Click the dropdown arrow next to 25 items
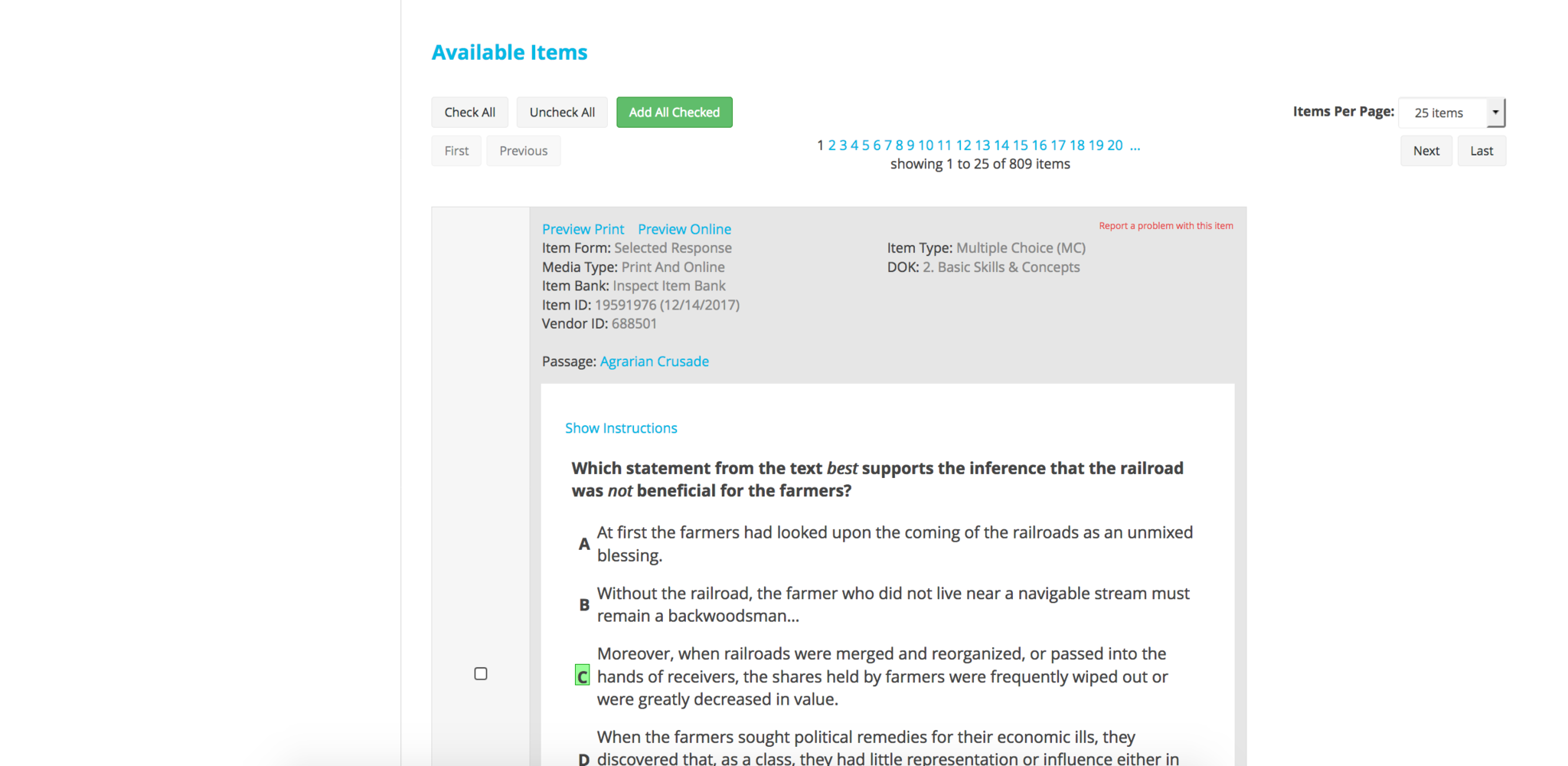 1495,113
